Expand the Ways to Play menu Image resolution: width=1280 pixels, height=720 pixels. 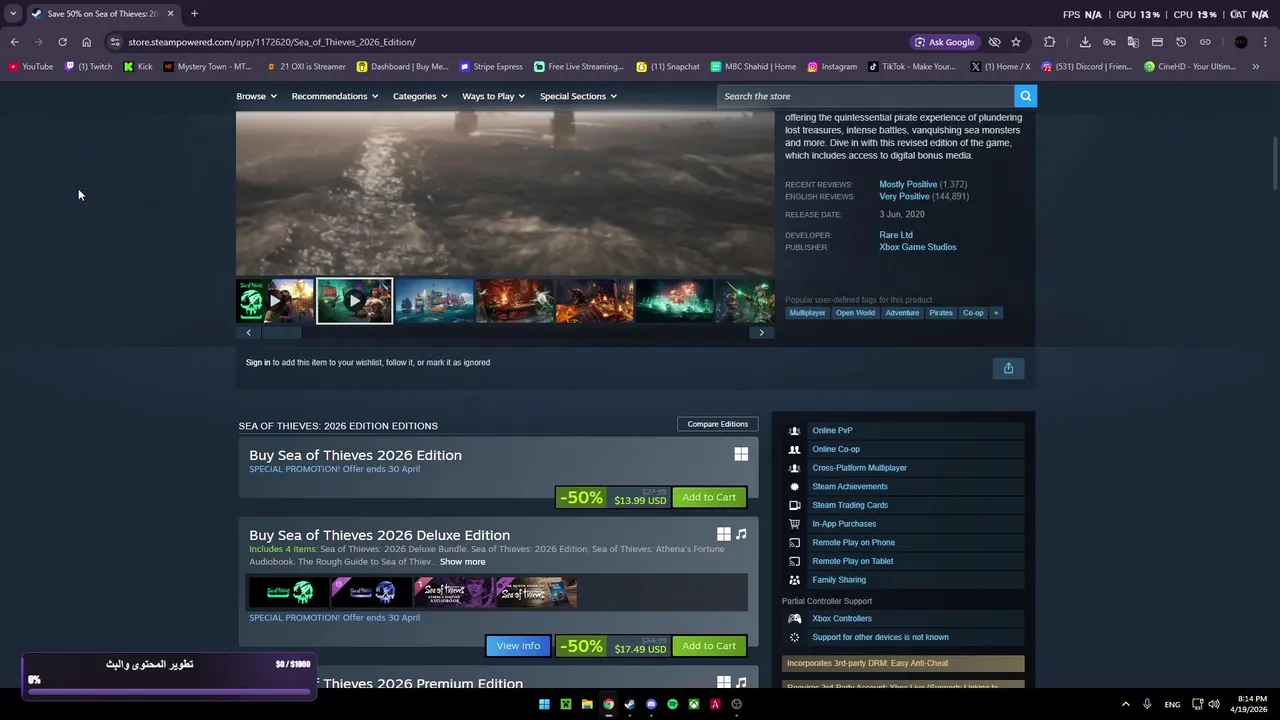click(494, 96)
